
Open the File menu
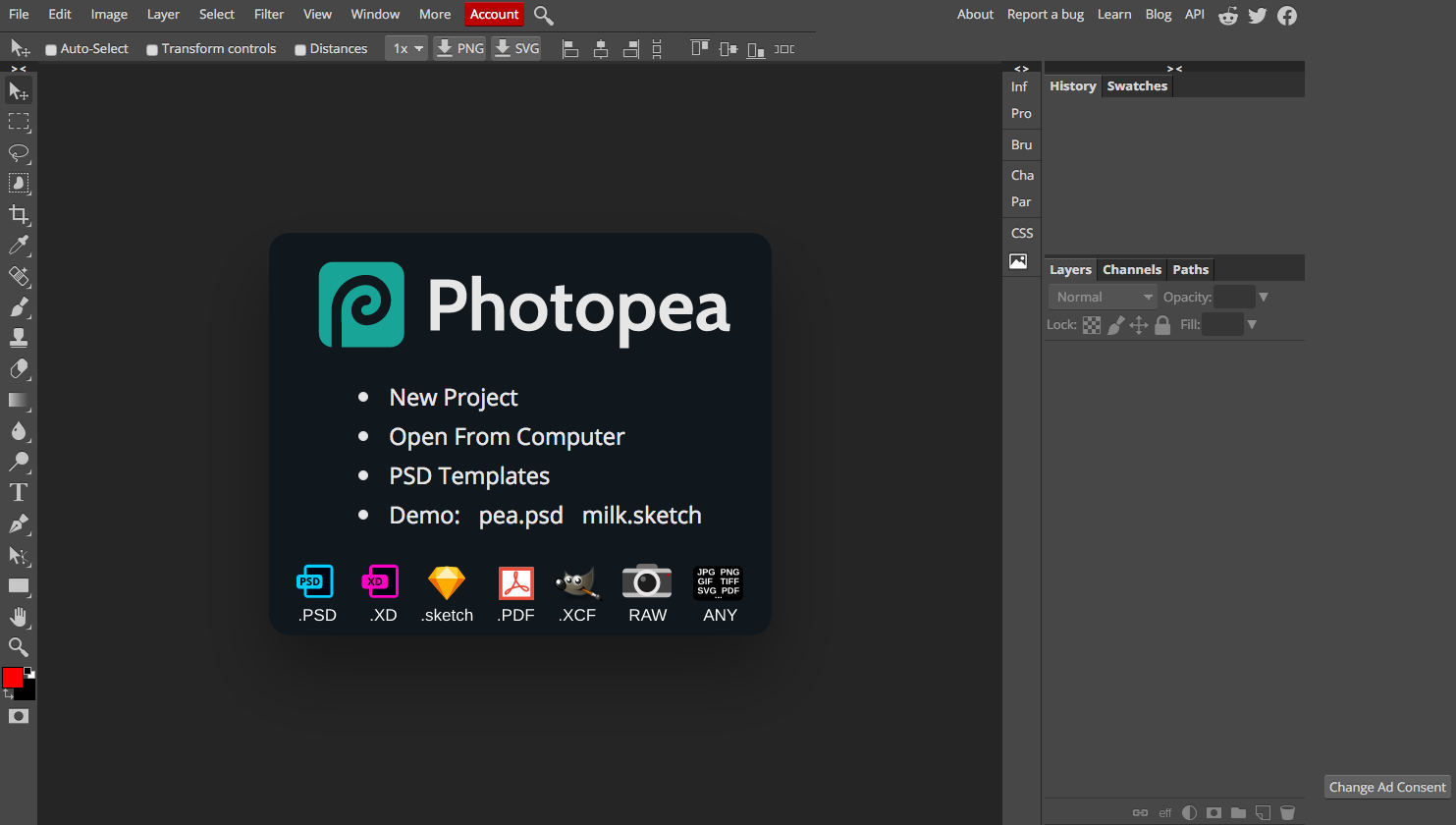pos(19,15)
